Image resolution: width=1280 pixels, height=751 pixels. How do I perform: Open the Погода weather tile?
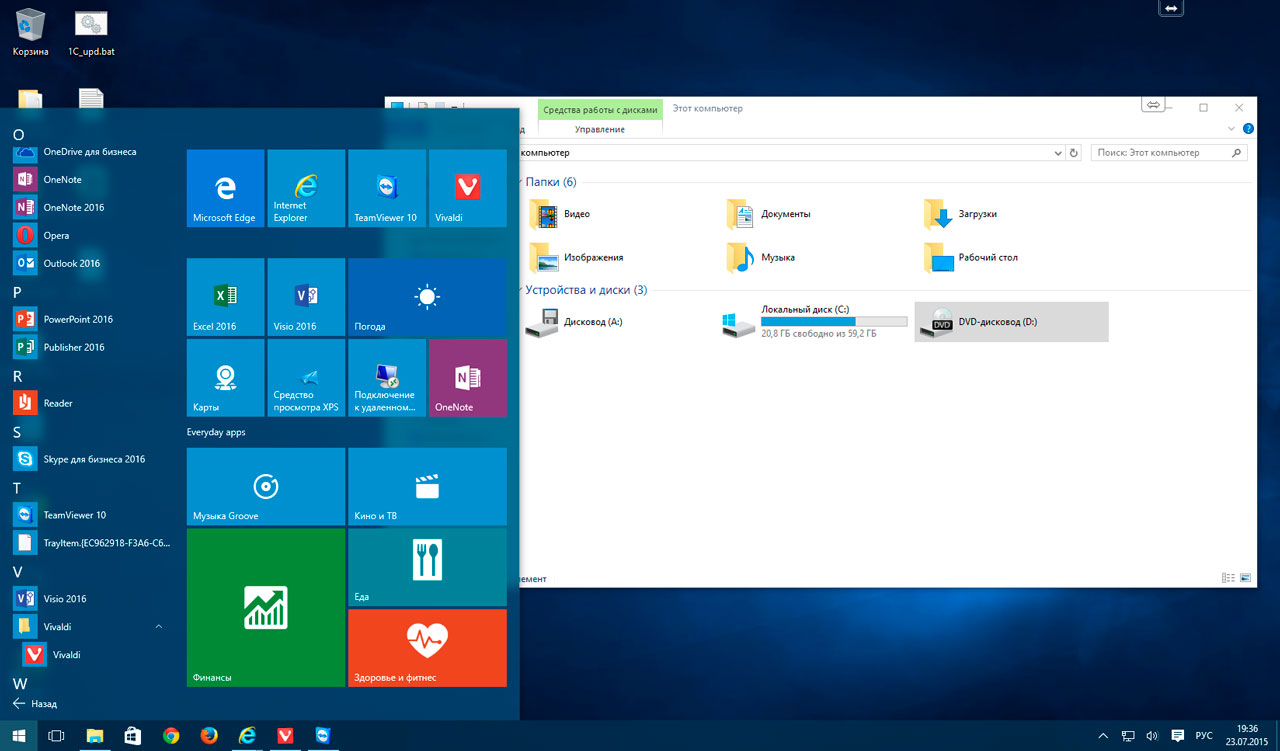[427, 297]
